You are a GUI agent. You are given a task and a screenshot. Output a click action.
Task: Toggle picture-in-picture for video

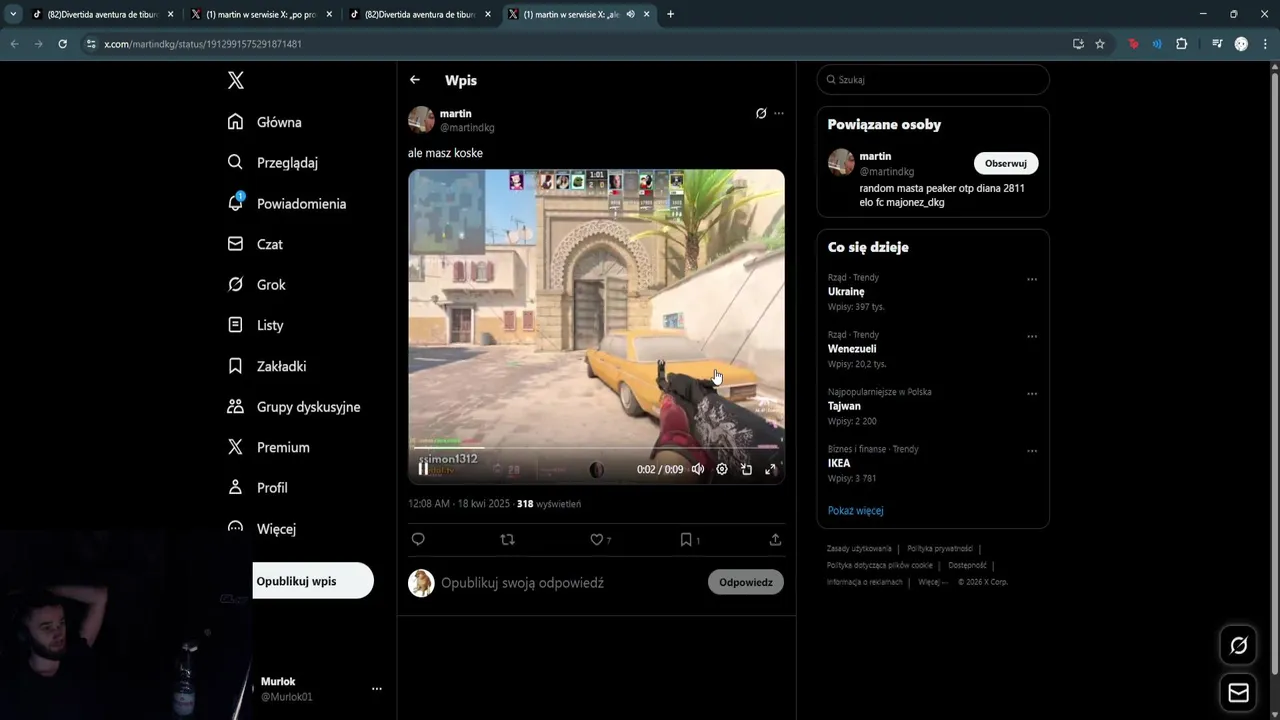(x=746, y=469)
